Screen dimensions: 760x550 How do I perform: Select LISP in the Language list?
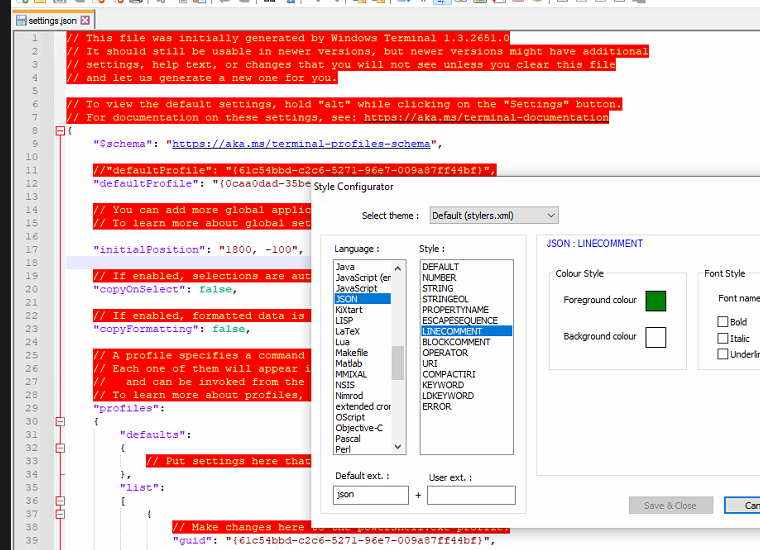pyautogui.click(x=344, y=321)
